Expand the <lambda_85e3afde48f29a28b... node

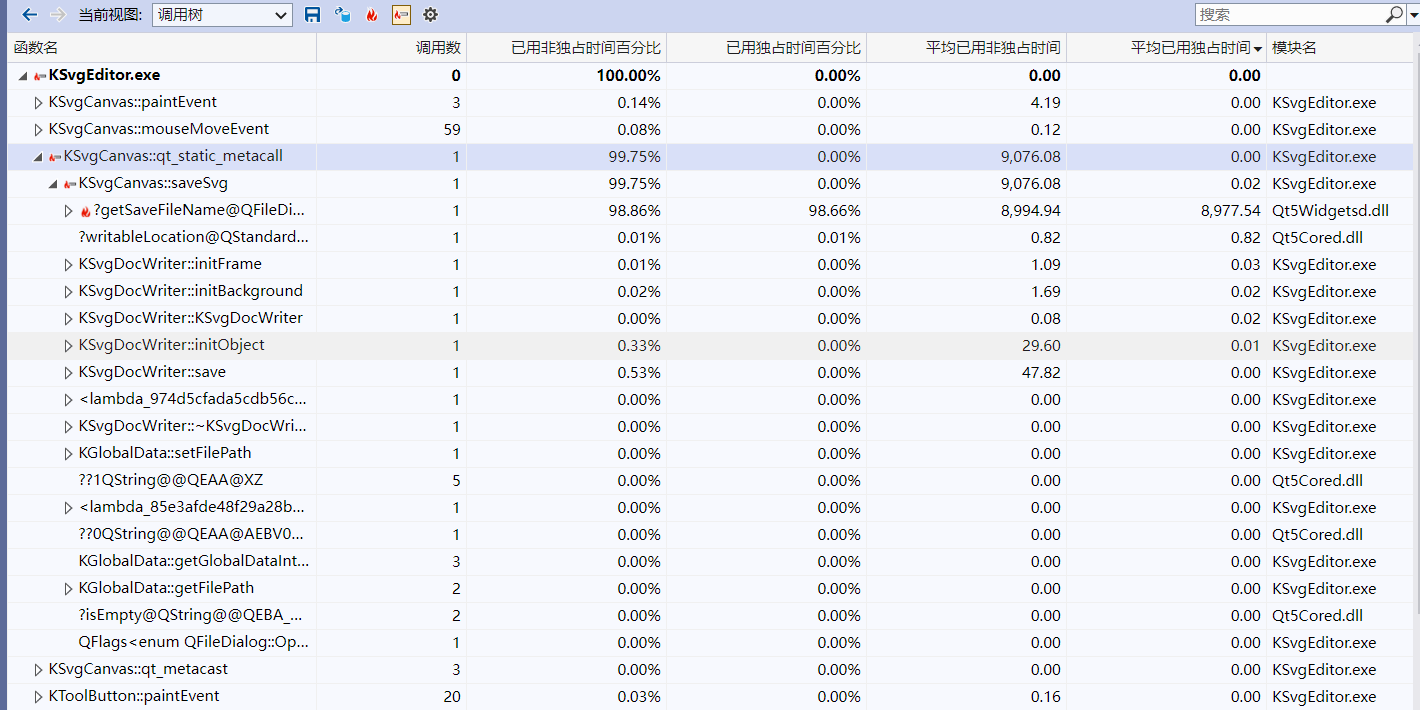pos(68,508)
